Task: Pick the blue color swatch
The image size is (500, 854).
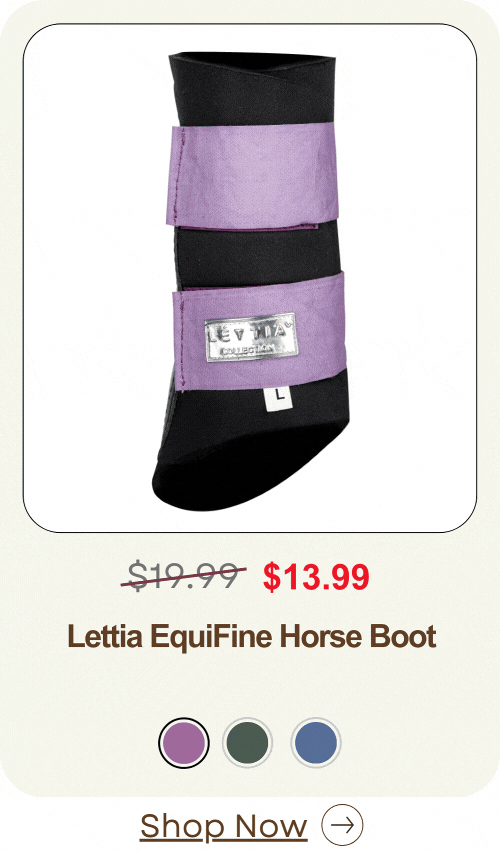Action: [316, 742]
